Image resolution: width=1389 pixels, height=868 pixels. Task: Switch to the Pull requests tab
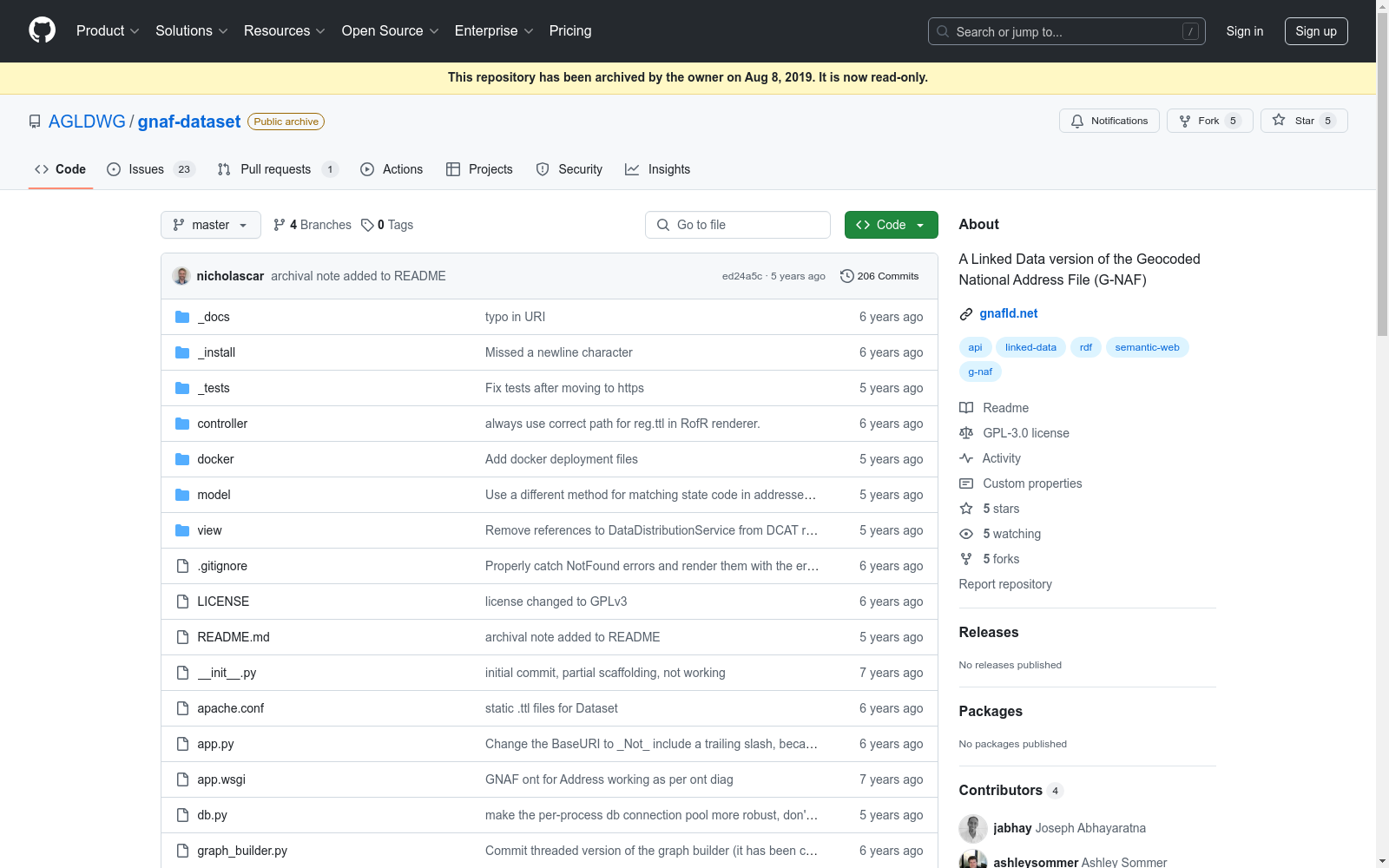tap(278, 169)
